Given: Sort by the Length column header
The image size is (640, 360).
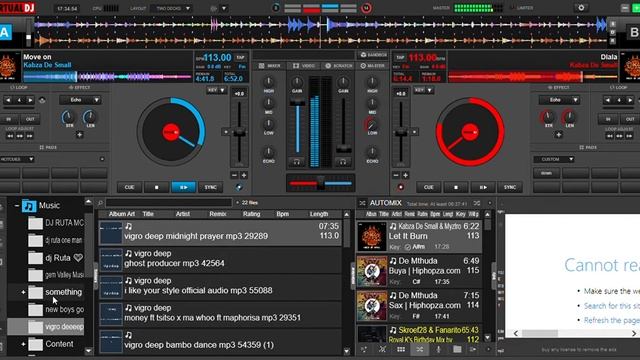Looking at the screenshot, I should [x=319, y=214].
